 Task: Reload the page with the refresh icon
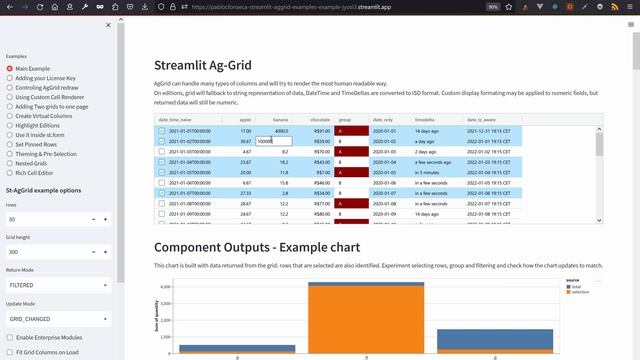[x=40, y=7]
